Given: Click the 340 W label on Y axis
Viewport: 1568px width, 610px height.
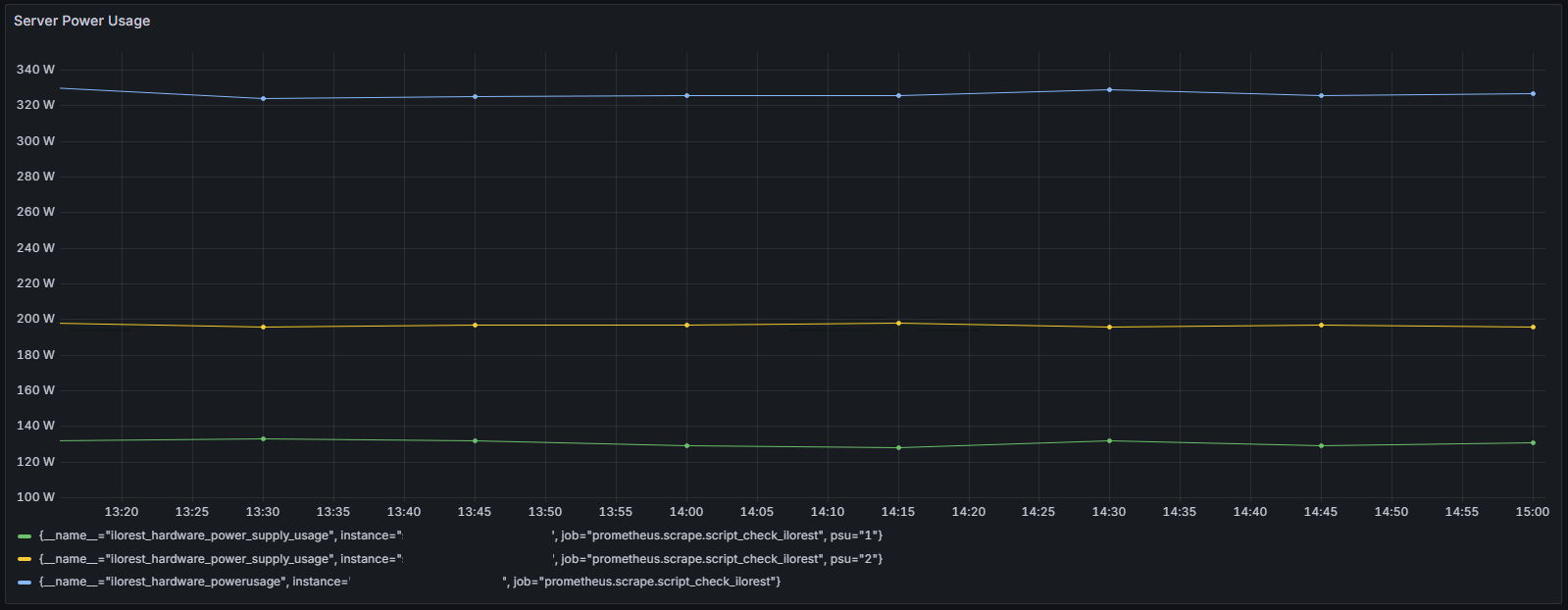Looking at the screenshot, I should coord(35,70).
